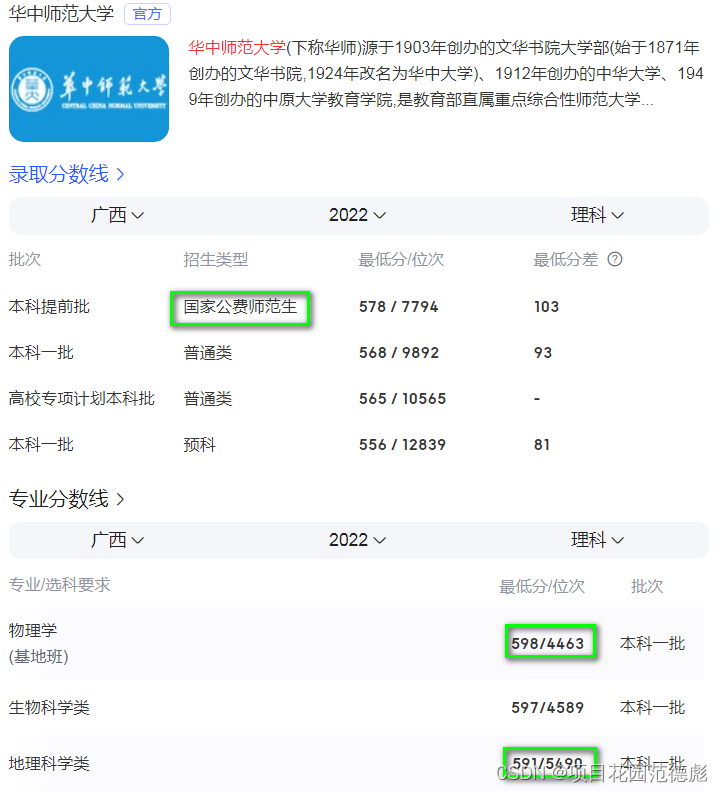This screenshot has height=792, width=723.
Task: Click the 批次 header in 专业分数线 table
Action: click(x=647, y=586)
